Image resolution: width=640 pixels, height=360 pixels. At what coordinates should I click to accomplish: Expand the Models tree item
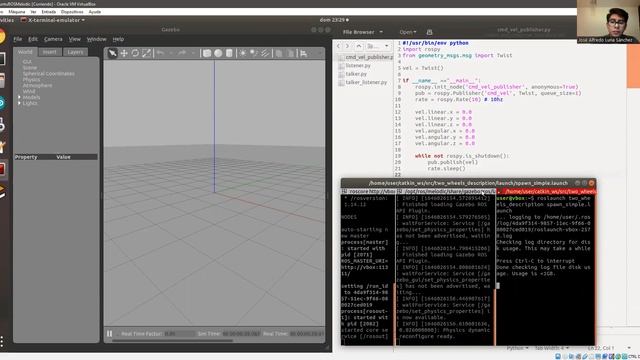19,97
